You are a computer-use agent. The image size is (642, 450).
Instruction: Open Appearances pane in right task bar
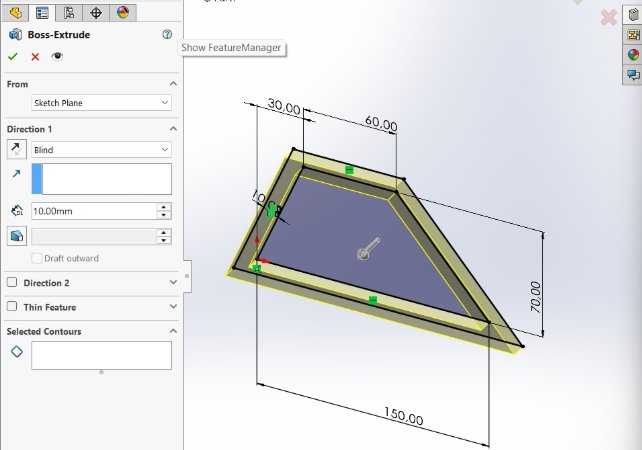coord(633,55)
